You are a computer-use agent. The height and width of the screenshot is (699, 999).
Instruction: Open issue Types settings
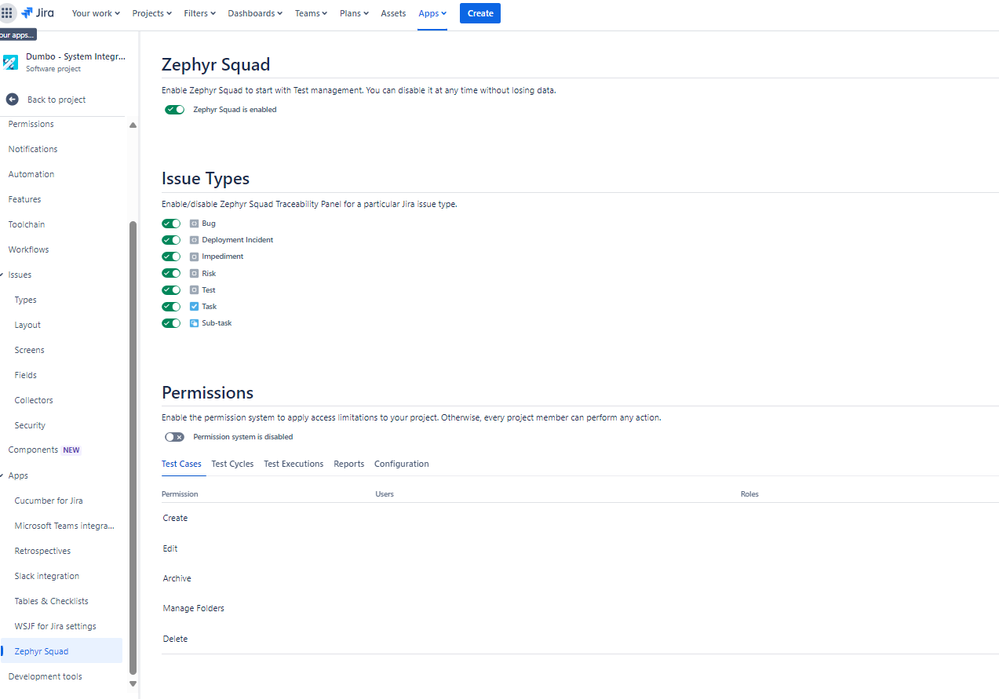(x=25, y=300)
